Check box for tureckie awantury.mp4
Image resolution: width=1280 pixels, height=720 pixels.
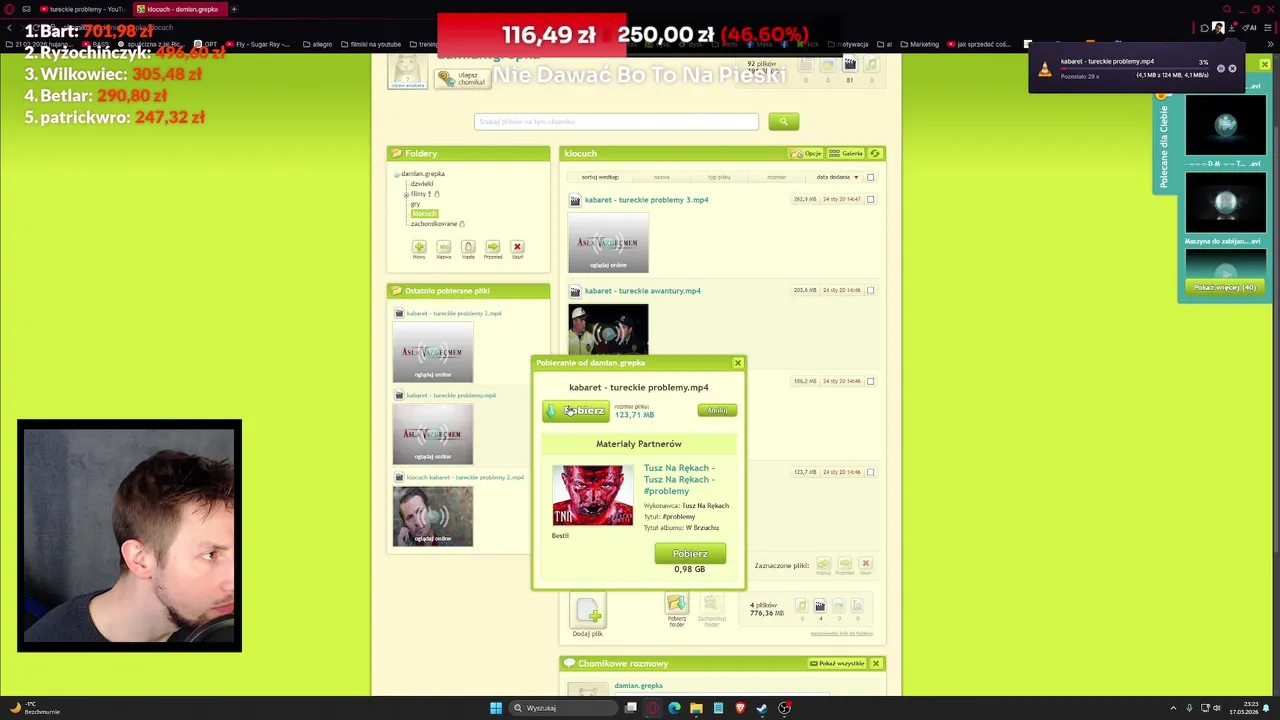click(870, 290)
